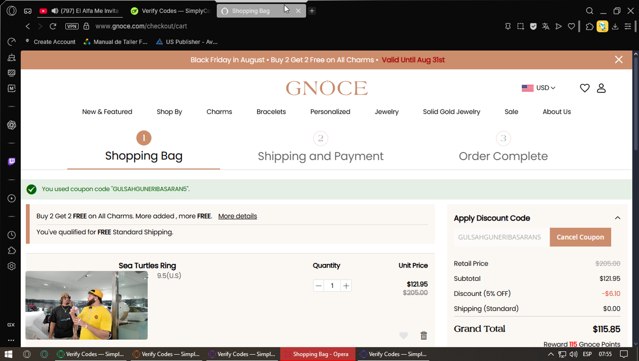This screenshot has width=639, height=361.
Task: Open the sidebar three dots menu
Action: coord(11,340)
